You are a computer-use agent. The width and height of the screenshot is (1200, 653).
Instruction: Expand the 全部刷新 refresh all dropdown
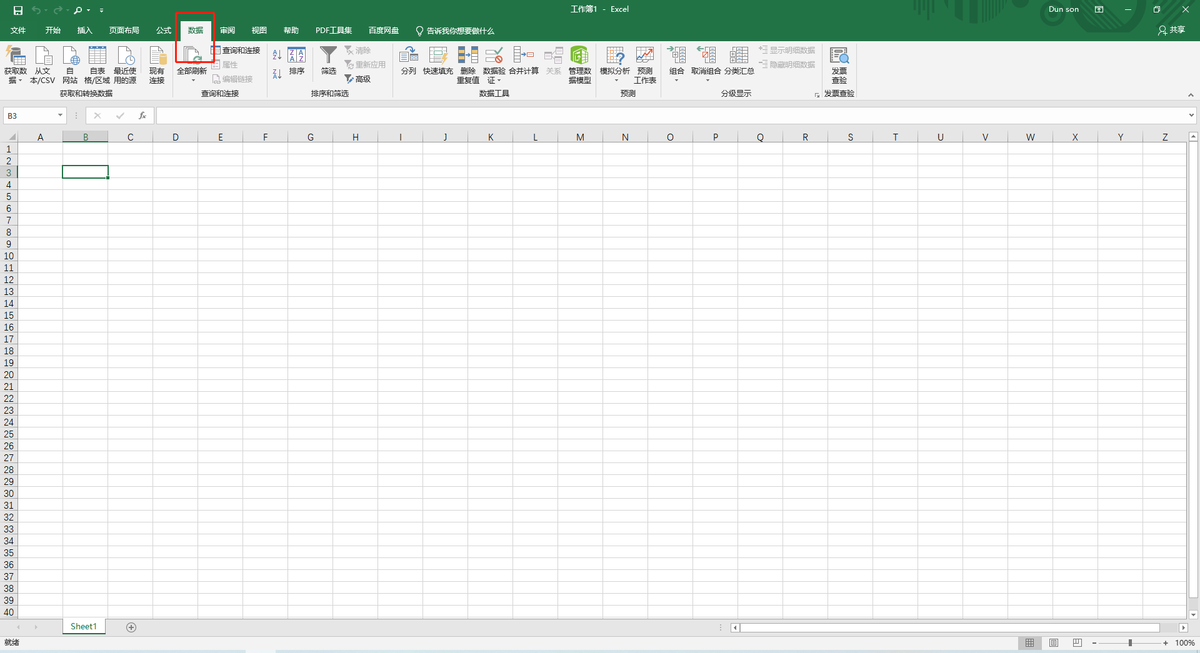point(192,80)
